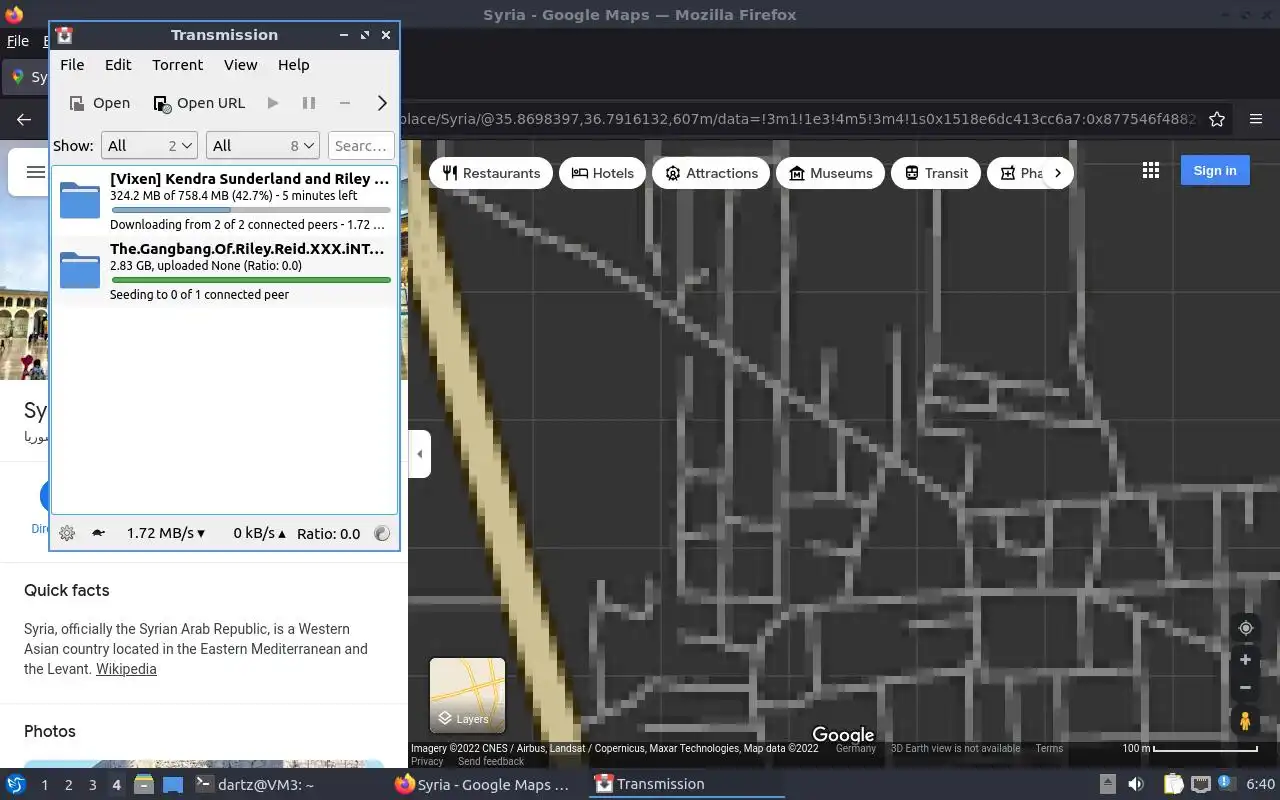Click the 0 kB/s upload speed indicator

259,534
